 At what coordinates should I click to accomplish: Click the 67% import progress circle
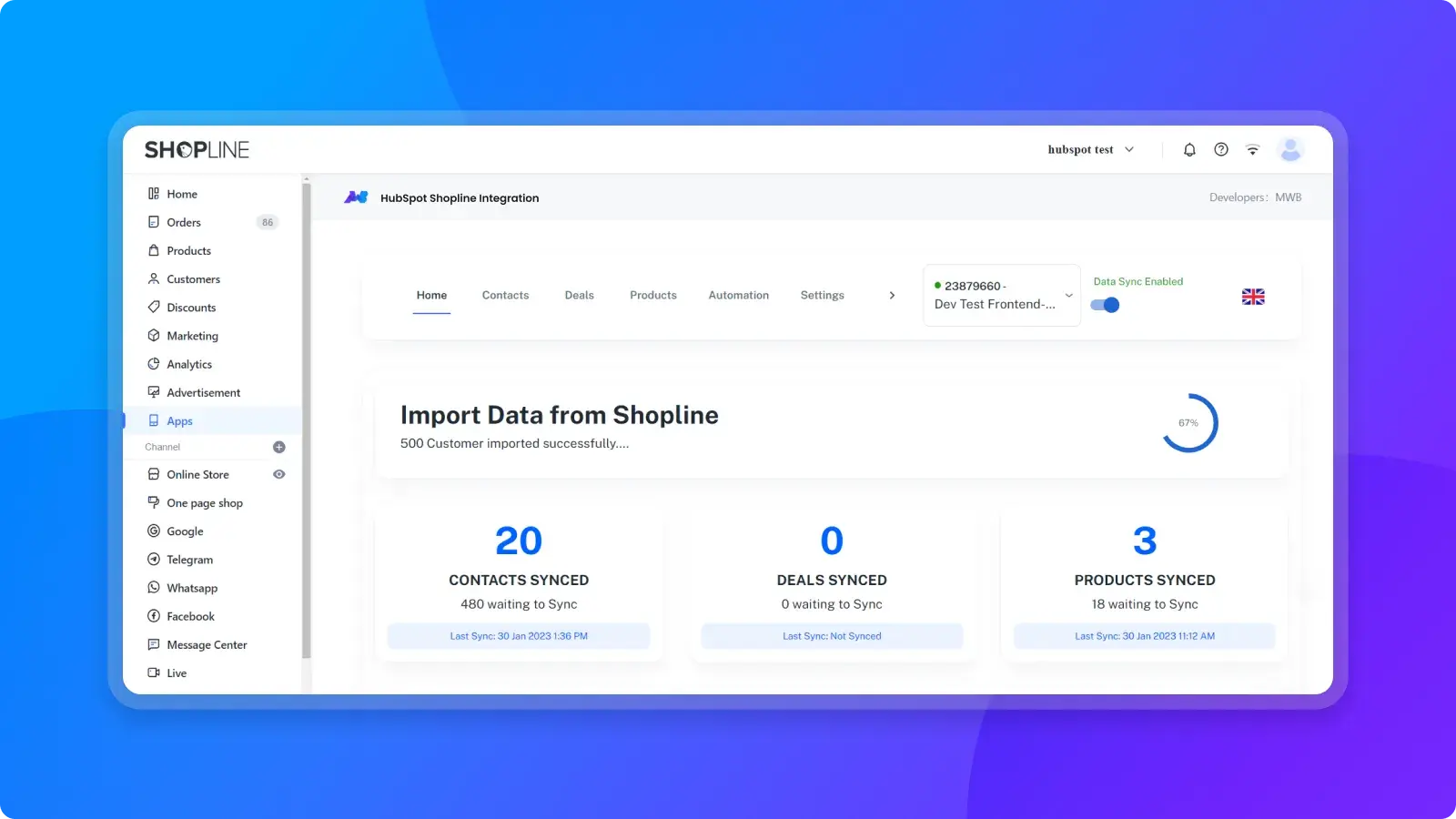coord(1188,423)
